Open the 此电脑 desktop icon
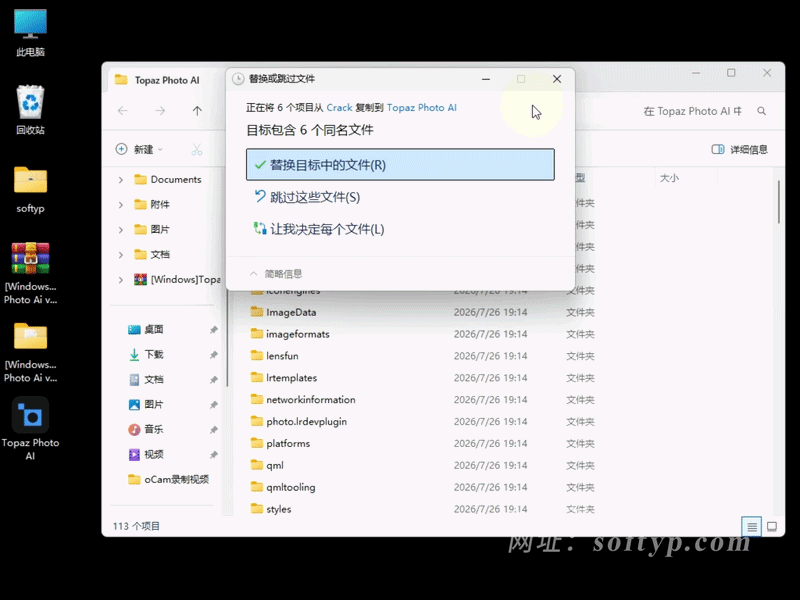Image resolution: width=800 pixels, height=600 pixels. (x=30, y=32)
